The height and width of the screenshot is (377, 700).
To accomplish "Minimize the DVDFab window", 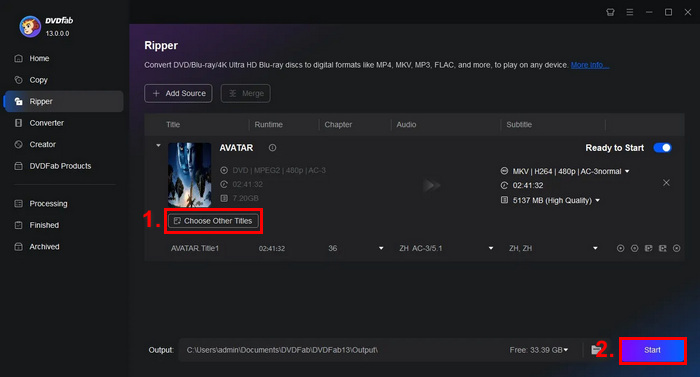I will tap(649, 12).
